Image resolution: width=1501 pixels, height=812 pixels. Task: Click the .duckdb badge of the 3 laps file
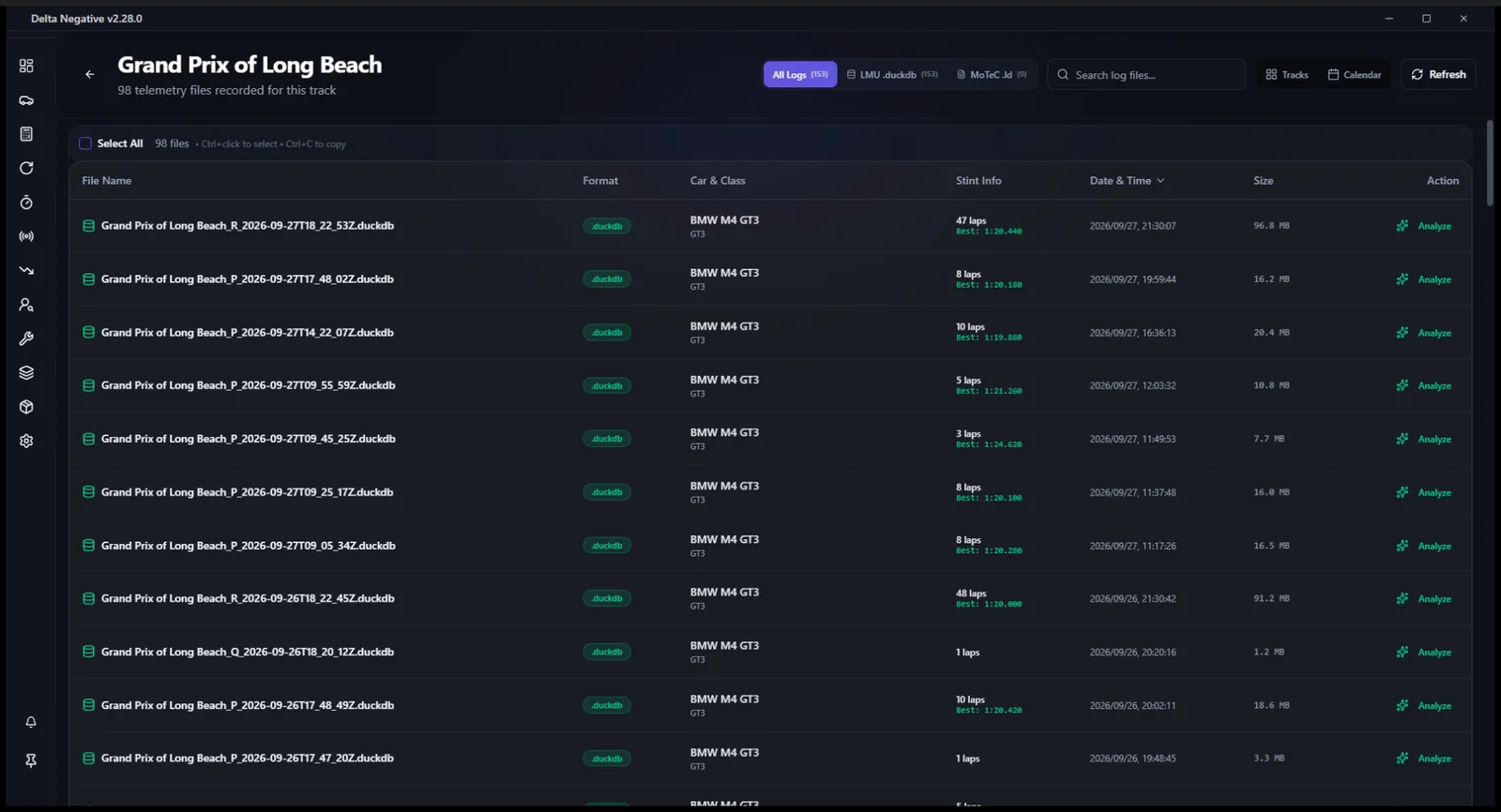point(607,439)
